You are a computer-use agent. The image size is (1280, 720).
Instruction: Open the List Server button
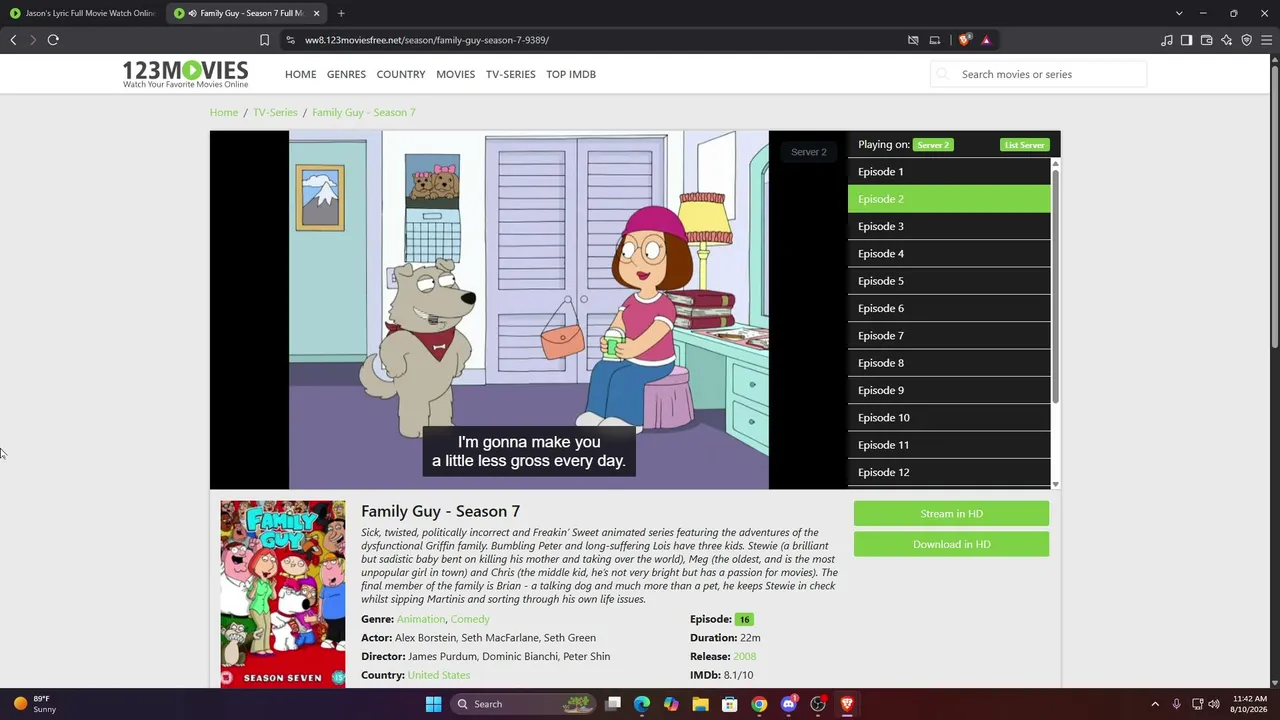(1024, 145)
